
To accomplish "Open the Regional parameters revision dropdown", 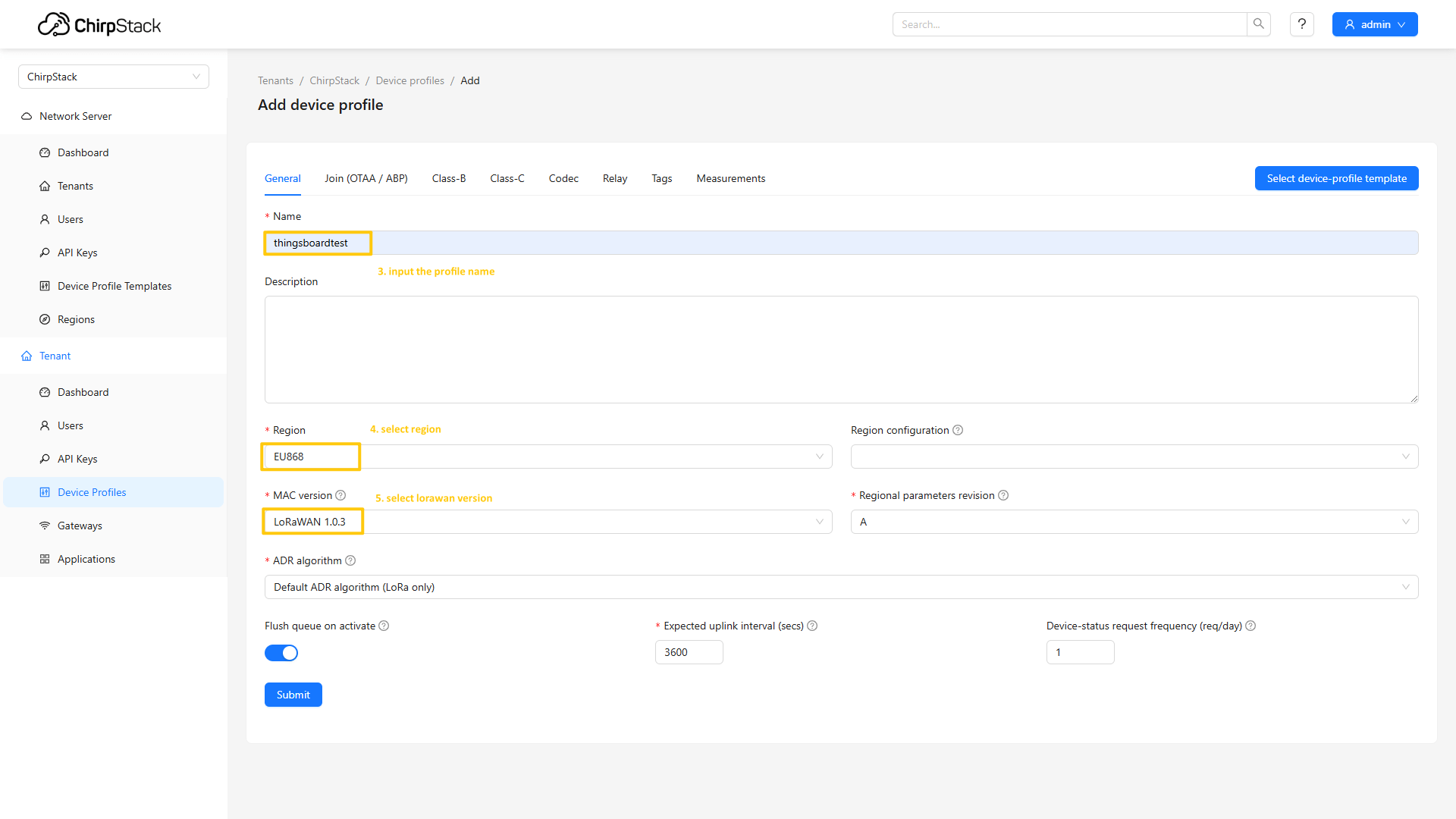I will [x=1134, y=522].
